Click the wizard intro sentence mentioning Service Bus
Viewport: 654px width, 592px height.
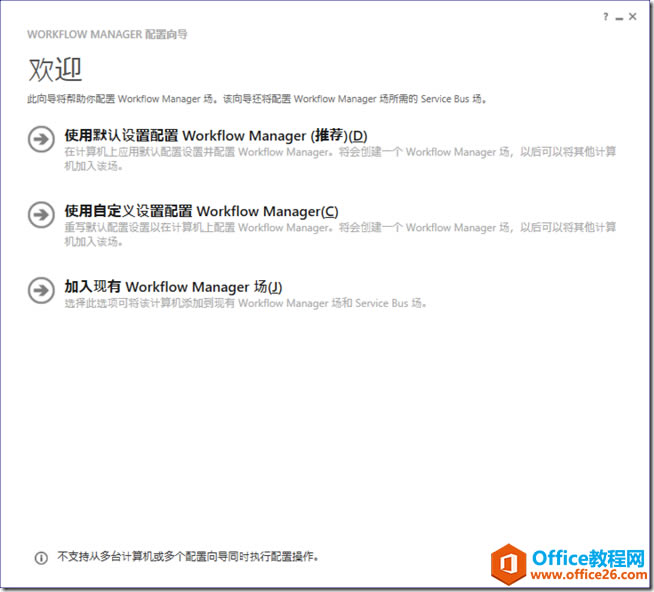(257, 99)
